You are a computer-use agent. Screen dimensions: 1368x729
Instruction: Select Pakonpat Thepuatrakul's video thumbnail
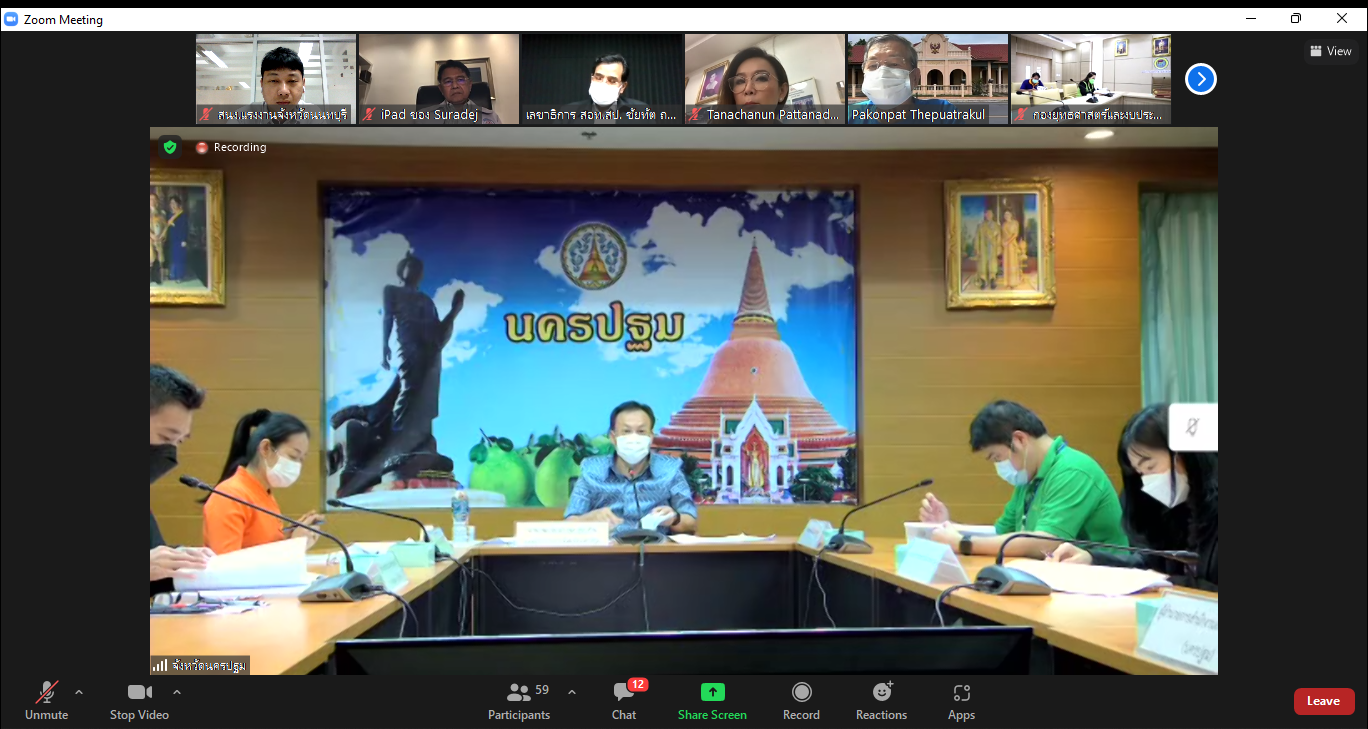click(x=928, y=78)
